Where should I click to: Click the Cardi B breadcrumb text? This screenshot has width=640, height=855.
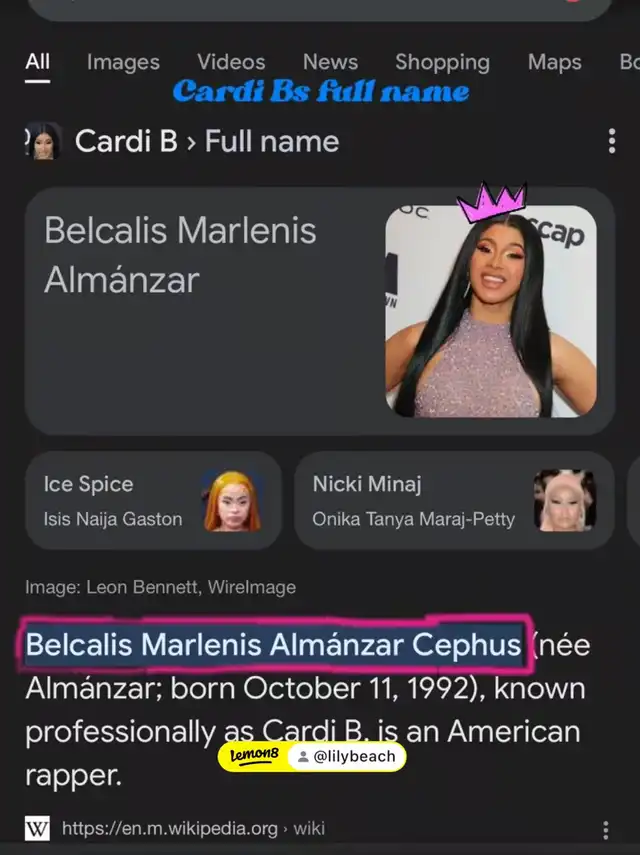tap(126, 141)
